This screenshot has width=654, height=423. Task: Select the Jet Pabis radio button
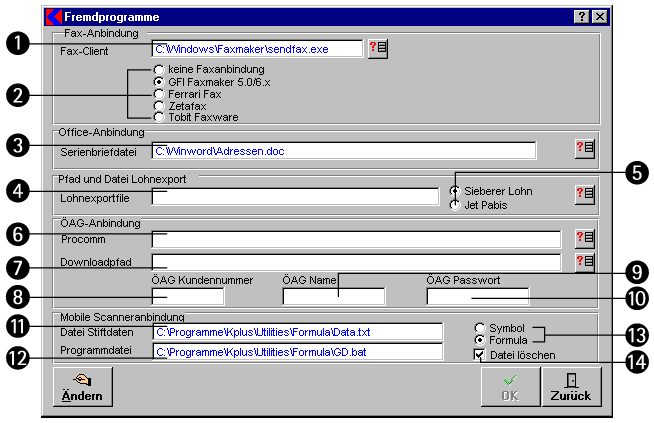click(x=456, y=205)
